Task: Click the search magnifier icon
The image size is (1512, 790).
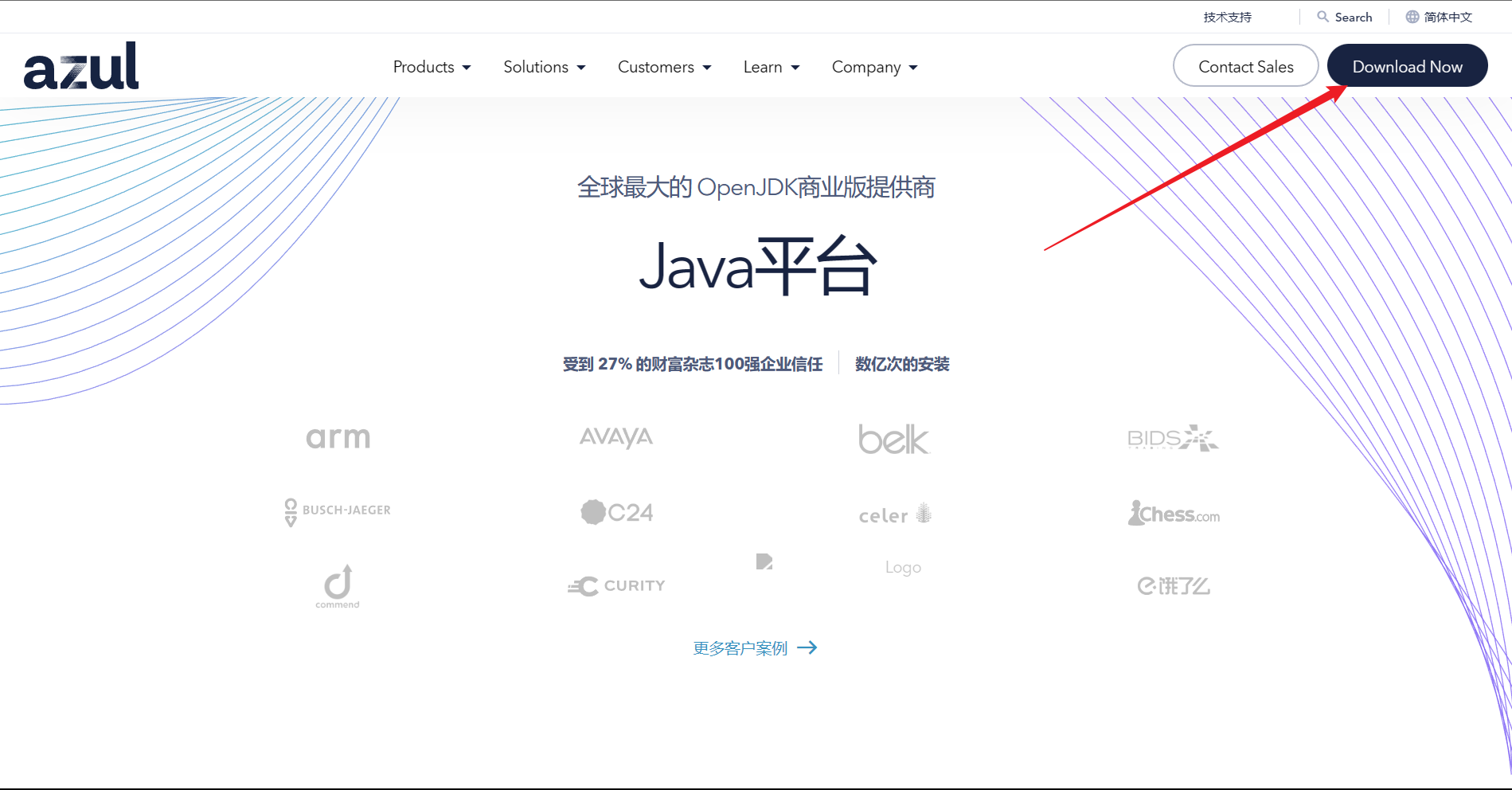Action: point(1323,17)
